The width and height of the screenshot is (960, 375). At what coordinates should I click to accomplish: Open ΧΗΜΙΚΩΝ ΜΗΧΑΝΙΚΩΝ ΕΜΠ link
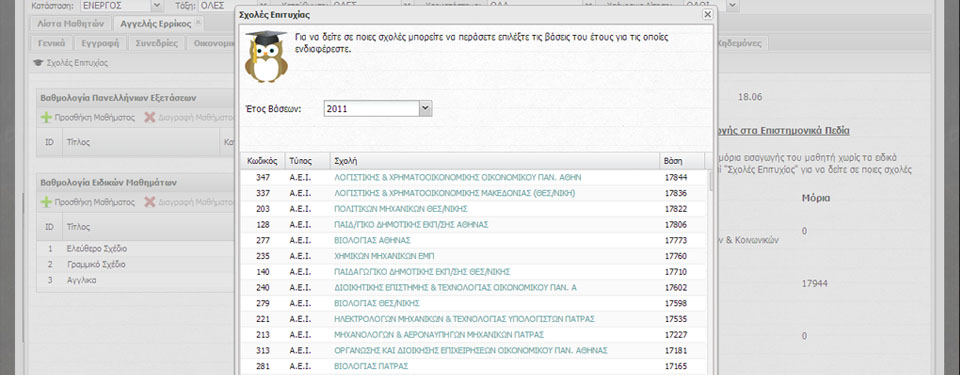click(x=384, y=256)
